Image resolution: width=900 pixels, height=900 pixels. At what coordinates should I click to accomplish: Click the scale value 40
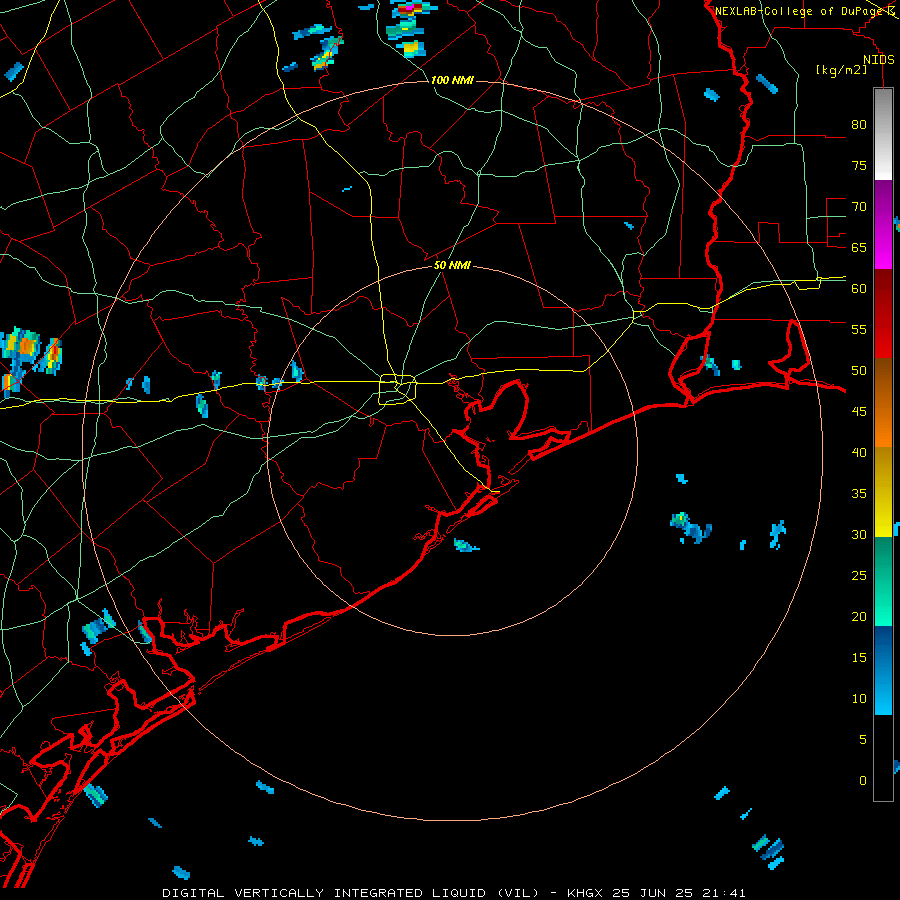tap(859, 452)
